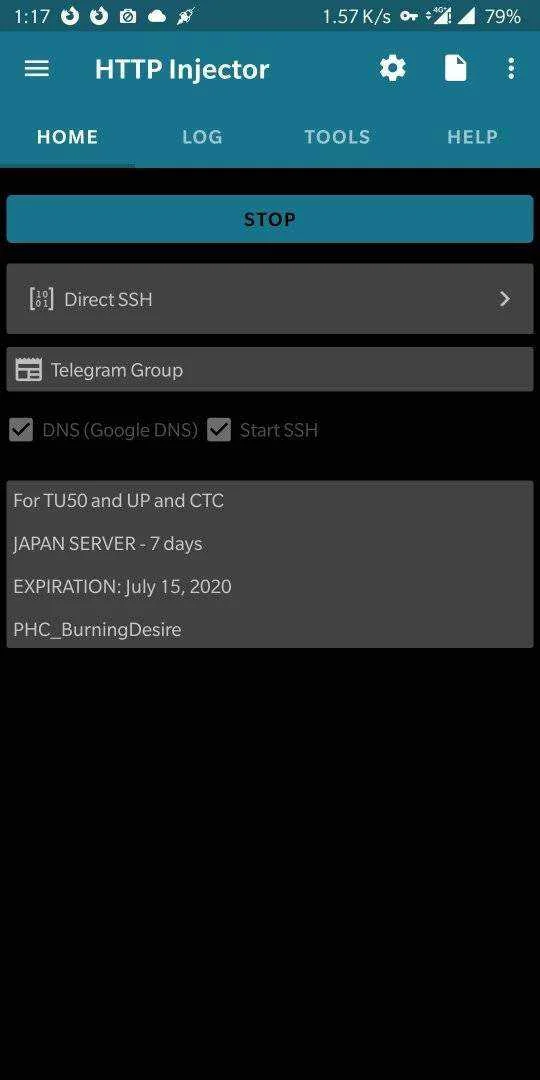Open the hamburger navigation menu

point(37,68)
